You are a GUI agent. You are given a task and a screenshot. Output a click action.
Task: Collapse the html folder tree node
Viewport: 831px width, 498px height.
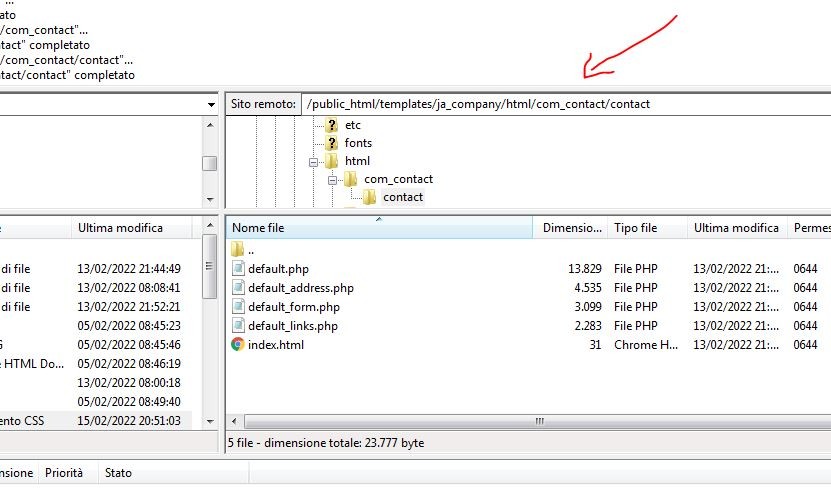[x=313, y=162]
